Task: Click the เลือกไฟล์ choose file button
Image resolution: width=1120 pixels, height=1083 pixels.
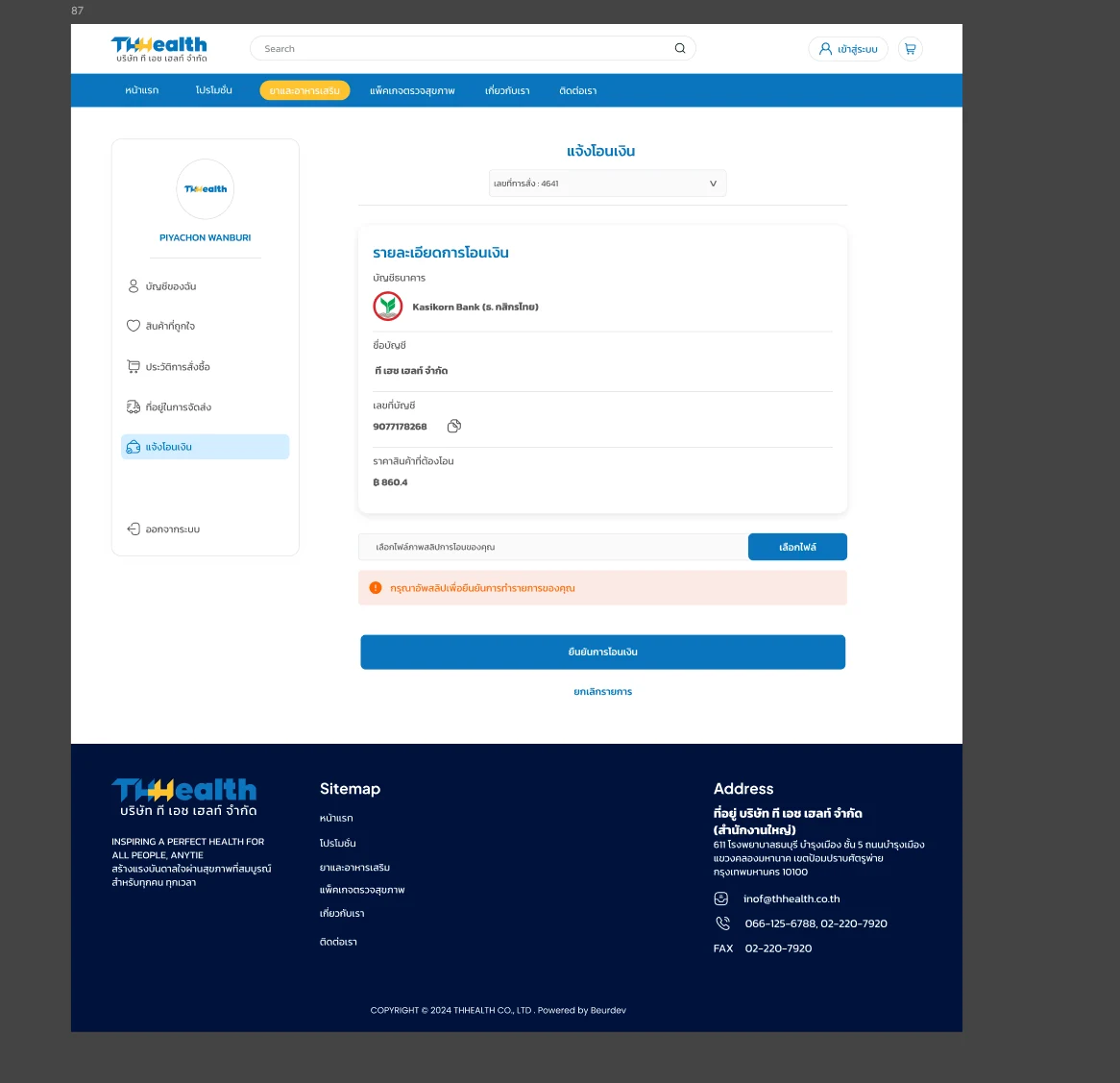Action: 797,547
